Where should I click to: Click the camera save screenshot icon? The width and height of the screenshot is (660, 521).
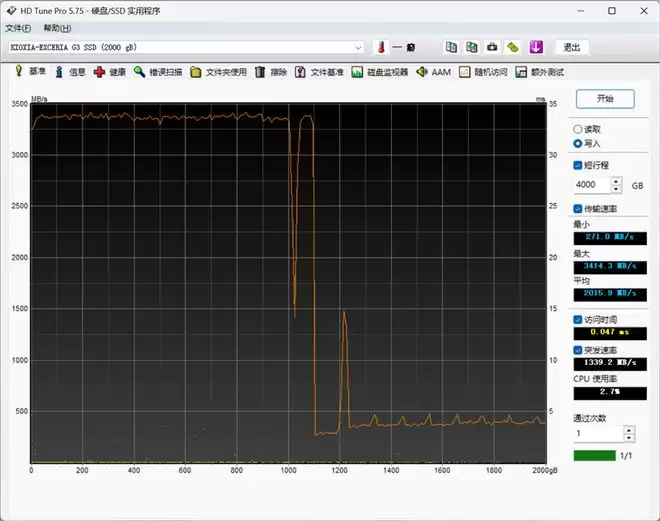(492, 47)
